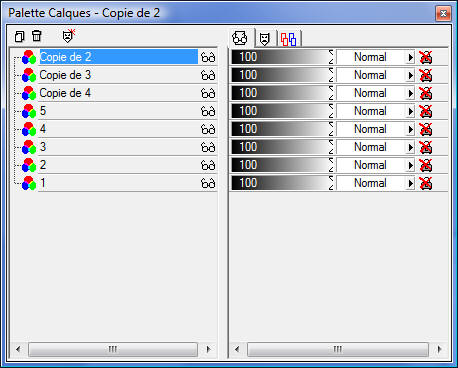Viewport: 458px width, 368px height.
Task: Create a new mask layer icon
Action: 69,36
